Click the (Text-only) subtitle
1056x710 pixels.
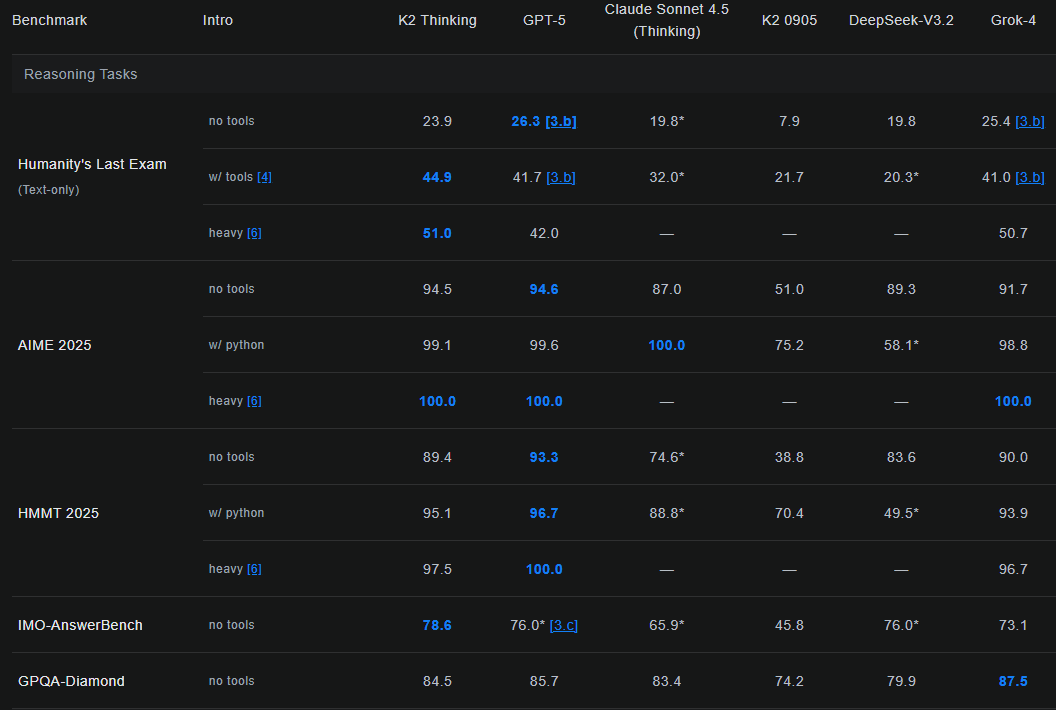pyautogui.click(x=48, y=190)
